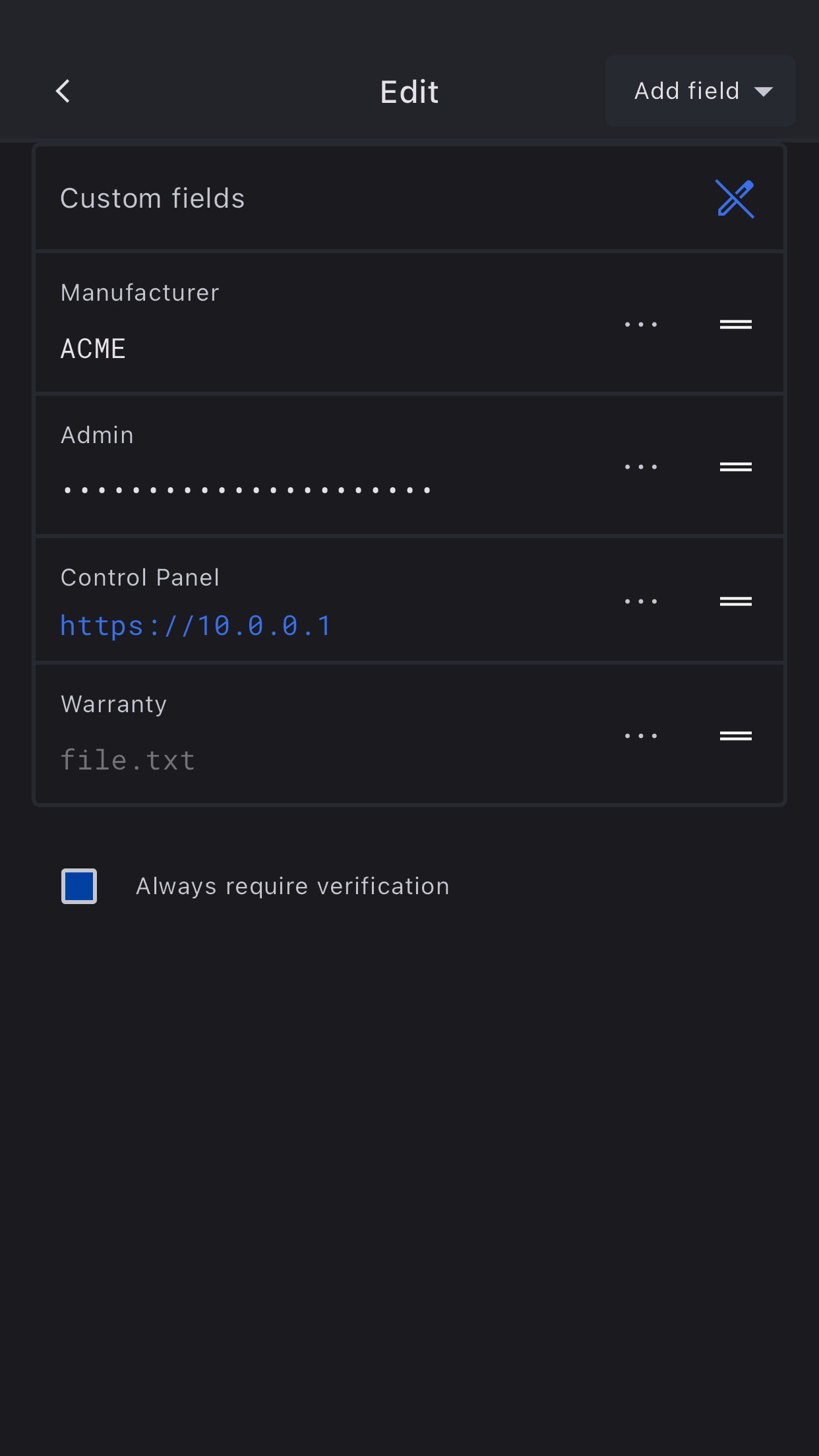This screenshot has width=819, height=1456.
Task: Click the masked Admin password field
Action: coord(247,490)
